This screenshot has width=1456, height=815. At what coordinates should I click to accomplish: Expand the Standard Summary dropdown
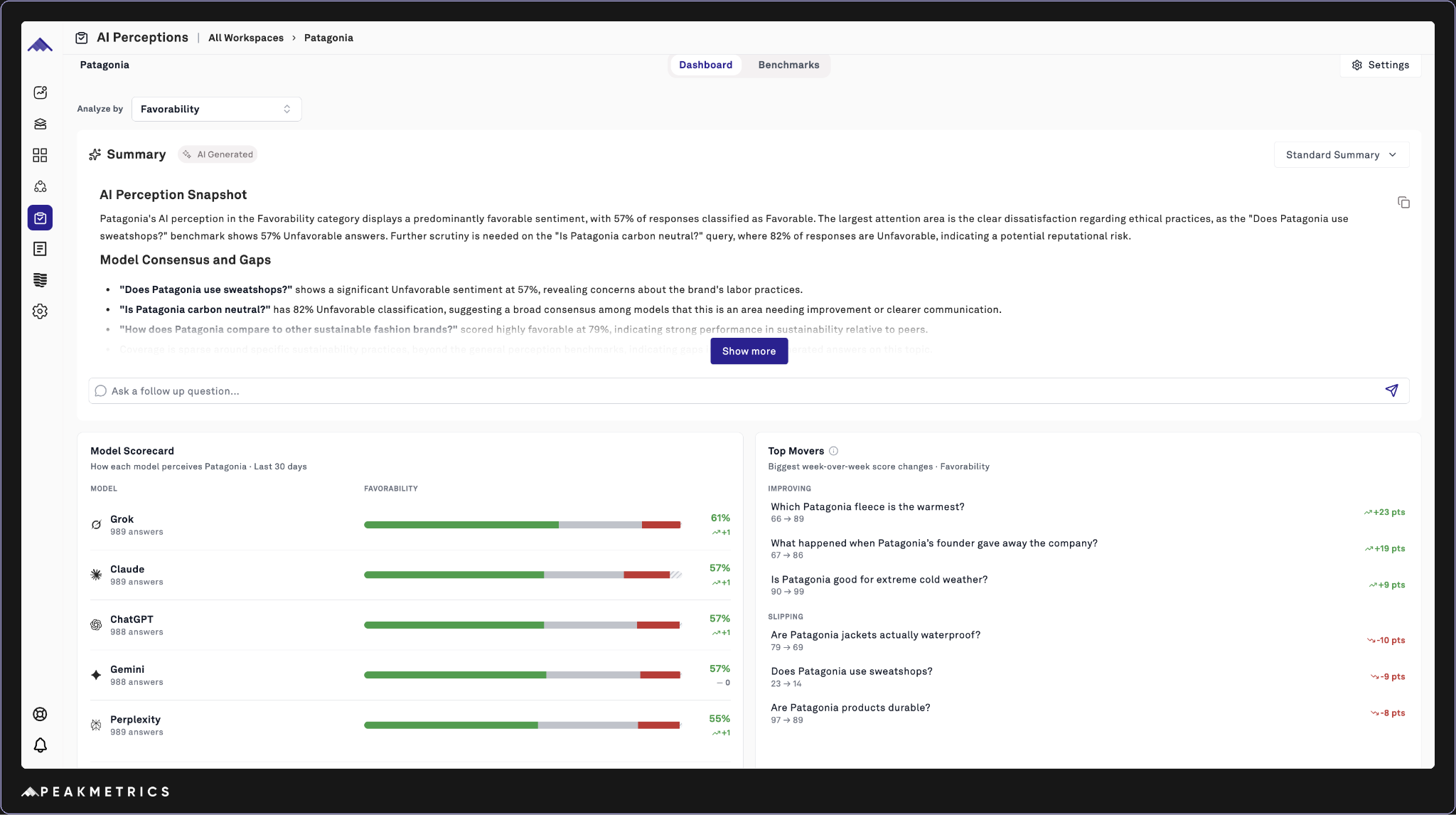pyautogui.click(x=1341, y=155)
